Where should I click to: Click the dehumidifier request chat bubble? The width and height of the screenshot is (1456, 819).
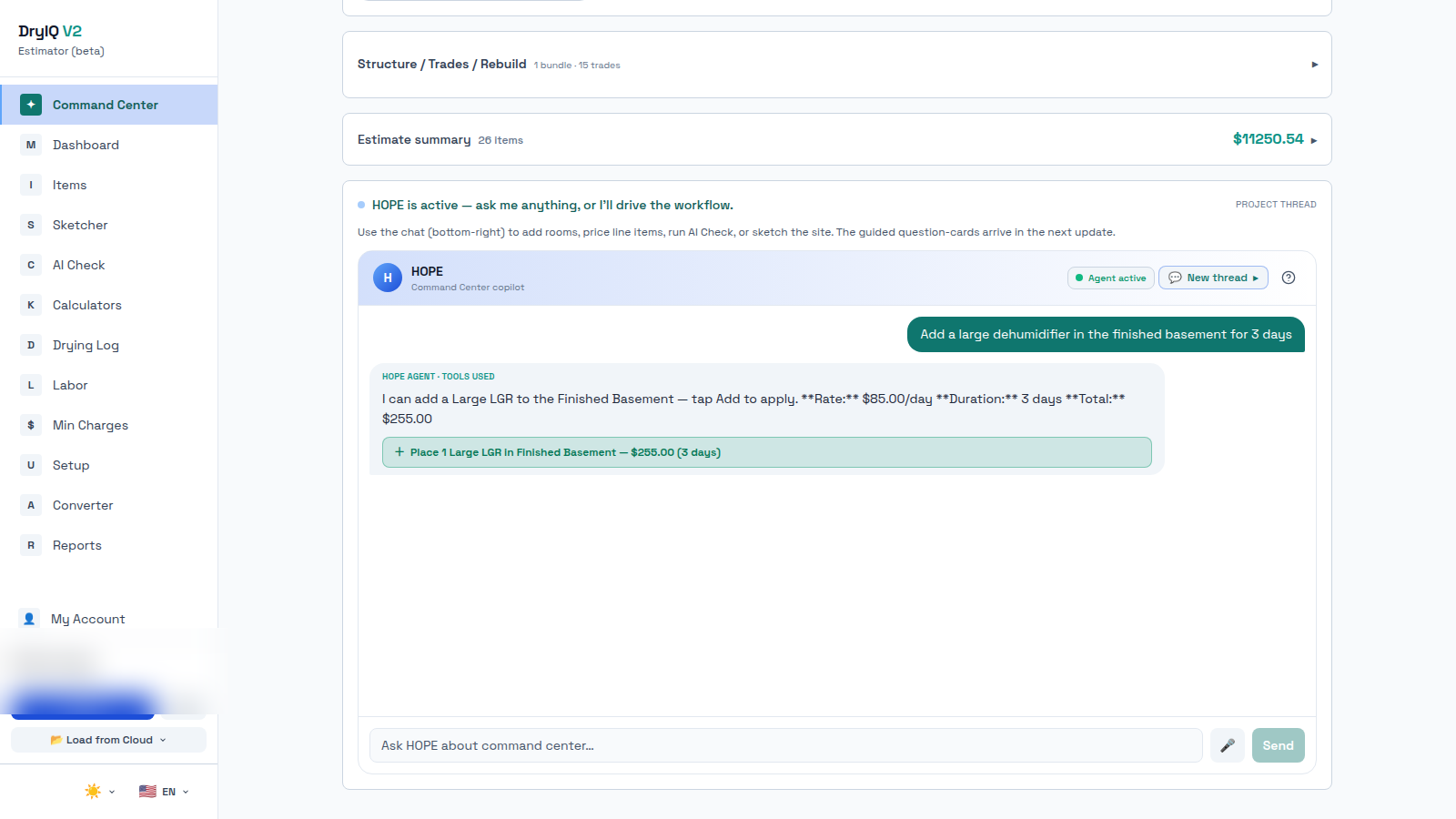1106,334
